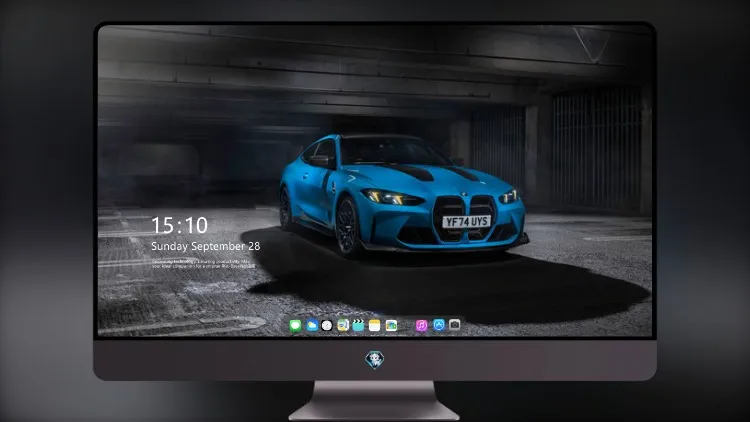Open the Maps app in dock
Image resolution: width=750 pixels, height=422 pixels.
[x=343, y=326]
